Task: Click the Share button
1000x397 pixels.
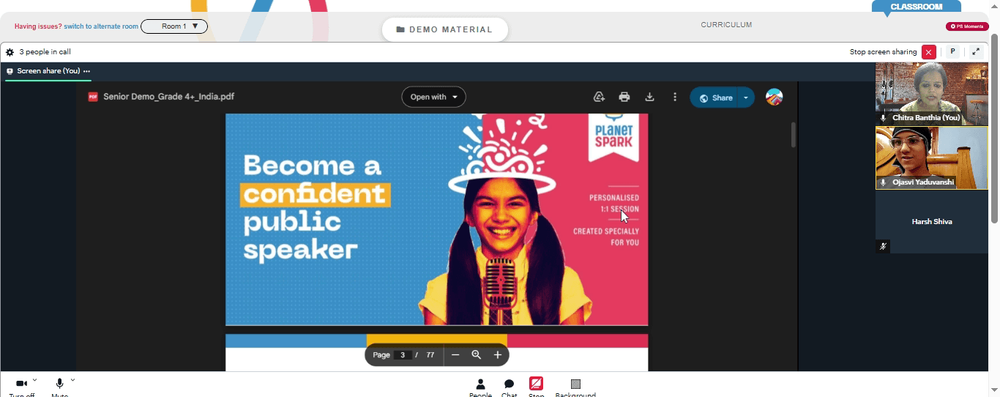Action: point(715,98)
